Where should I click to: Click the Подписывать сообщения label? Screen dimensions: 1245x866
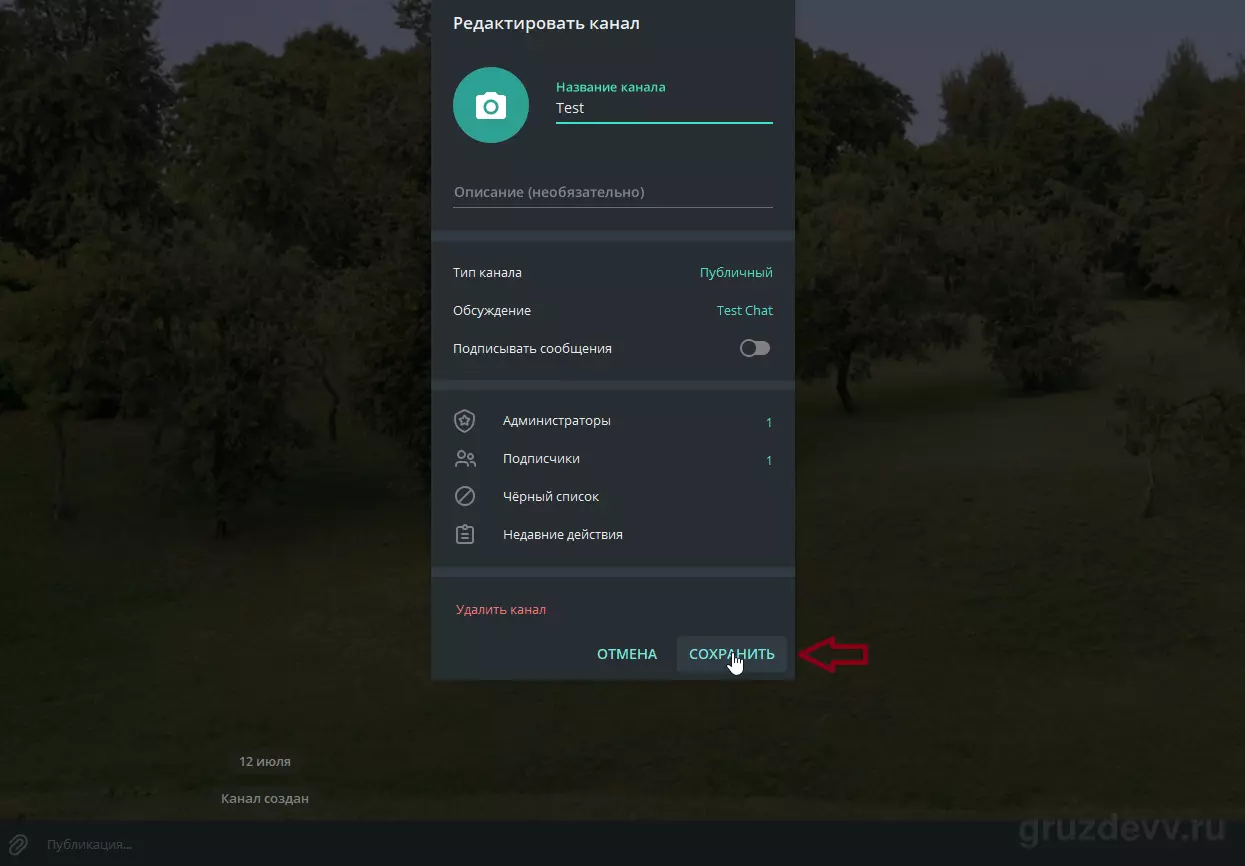(x=532, y=349)
